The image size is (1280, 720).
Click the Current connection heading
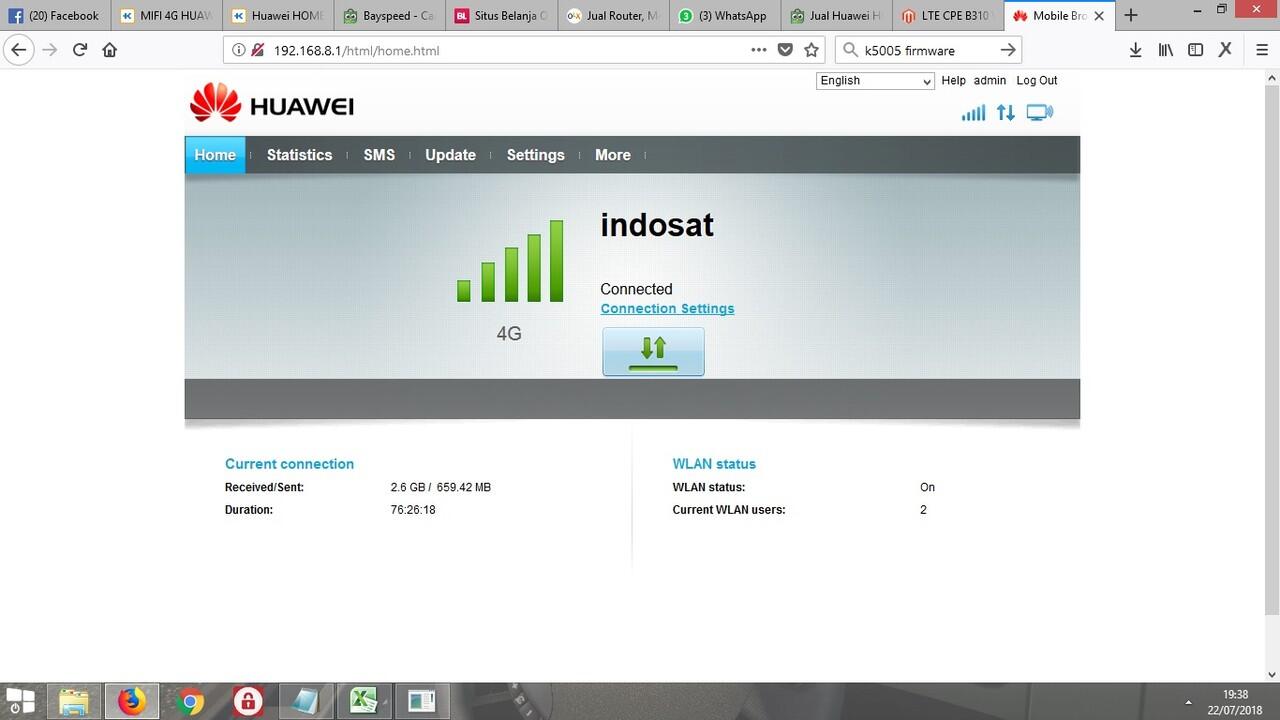coord(289,464)
